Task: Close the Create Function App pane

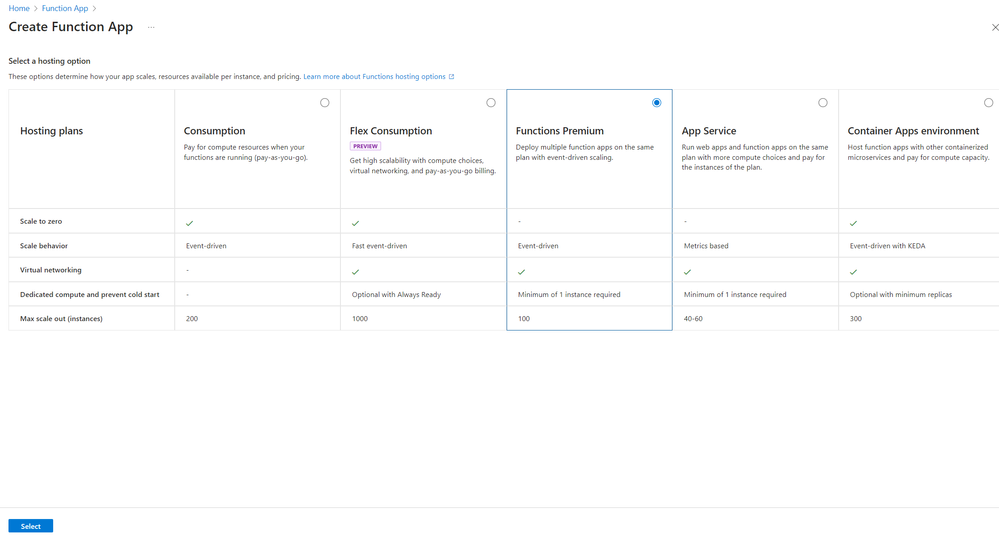Action: pyautogui.click(x=994, y=27)
